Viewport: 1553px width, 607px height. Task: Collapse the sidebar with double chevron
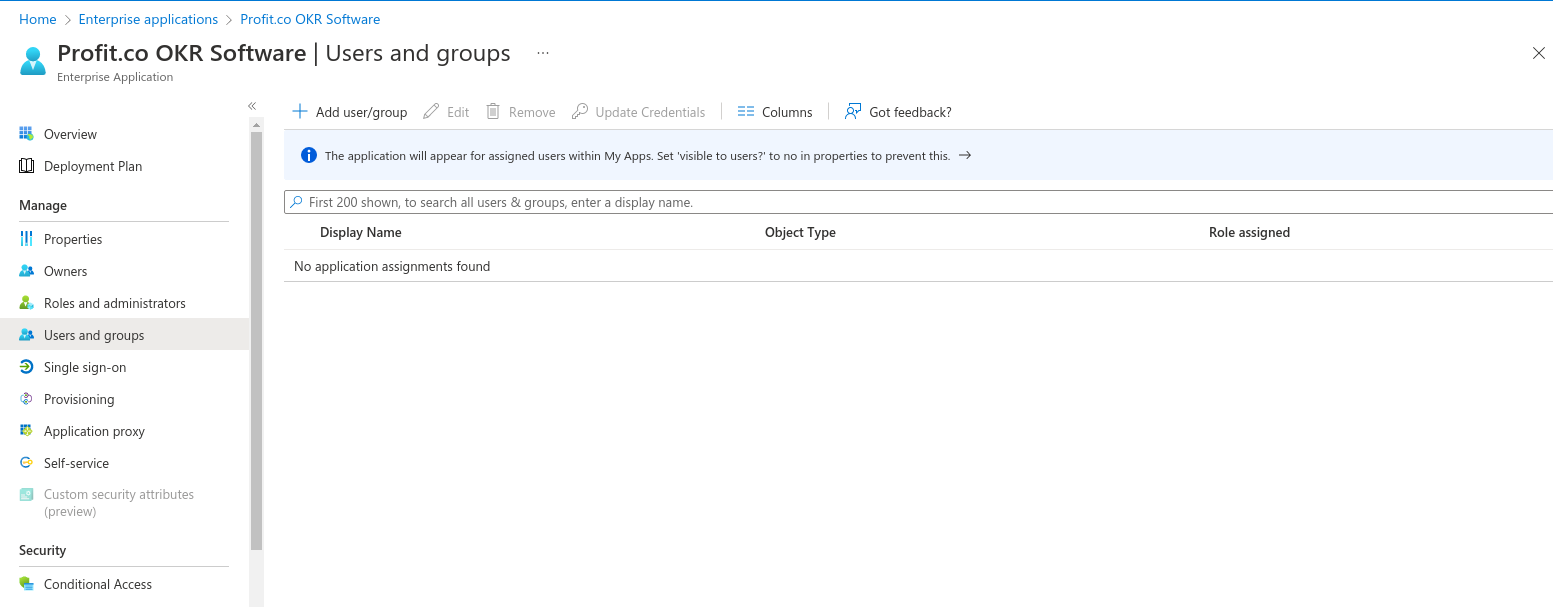point(252,106)
